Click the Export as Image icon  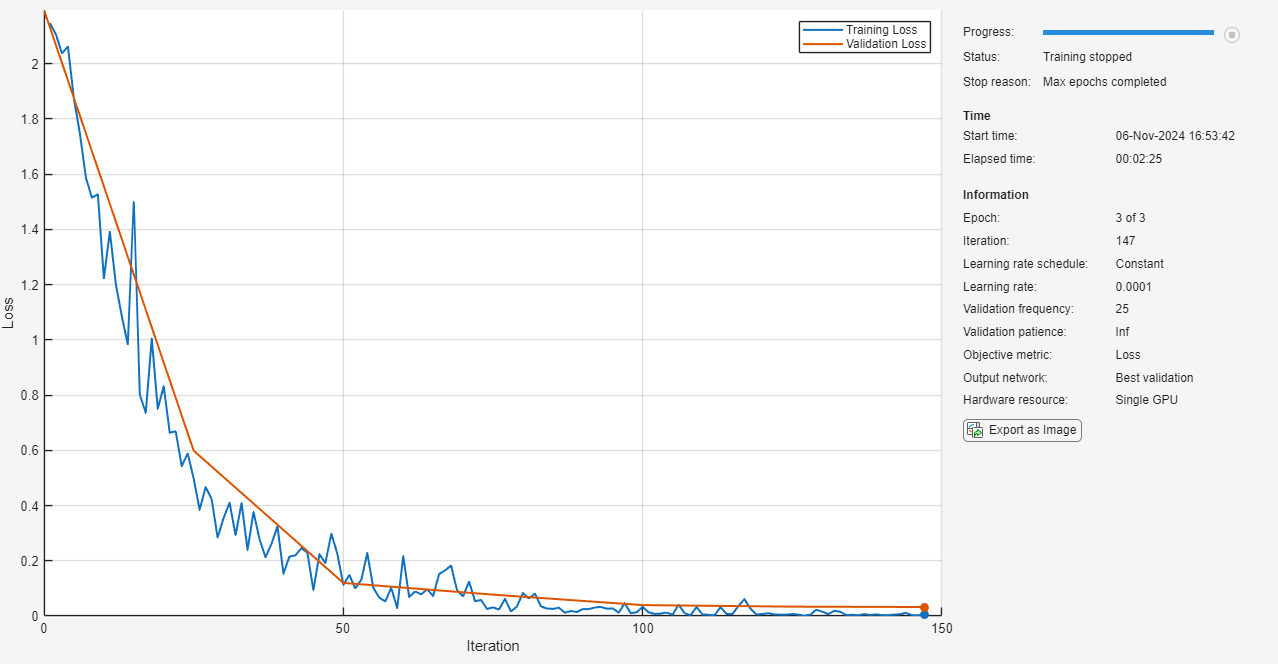click(975, 430)
